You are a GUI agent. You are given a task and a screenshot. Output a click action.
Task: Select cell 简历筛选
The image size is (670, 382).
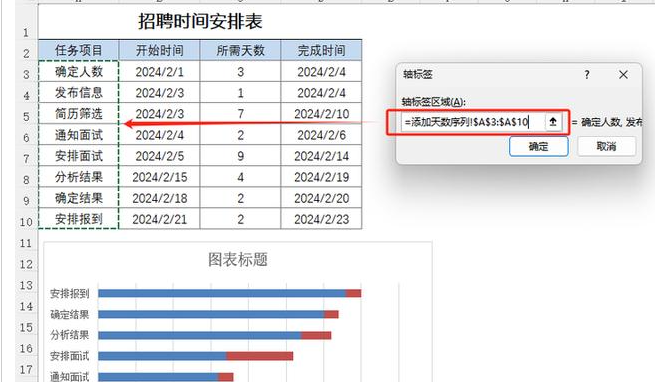tap(79, 114)
